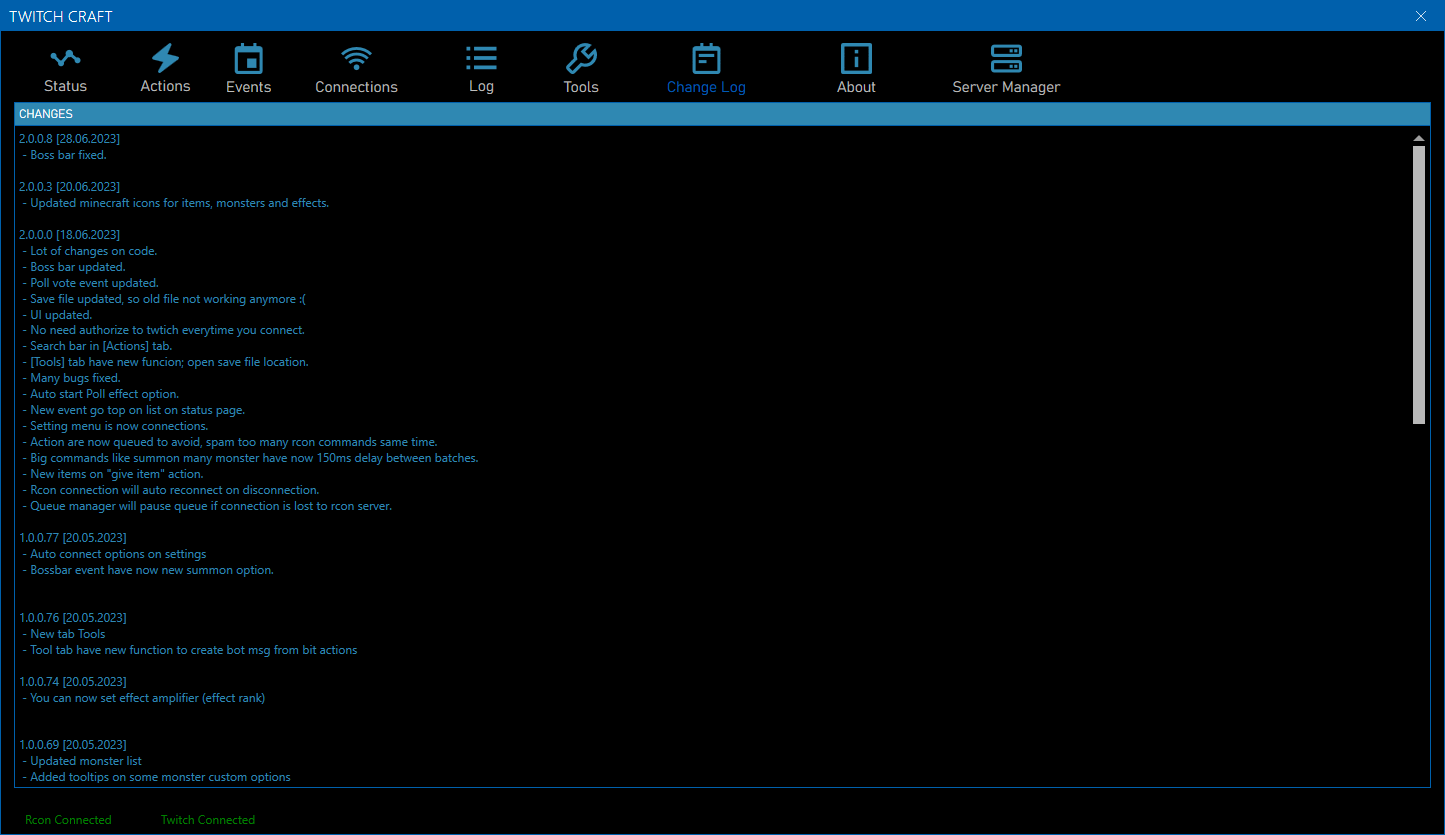
Task: Click the Server Manager text label
Action: [x=1006, y=87]
